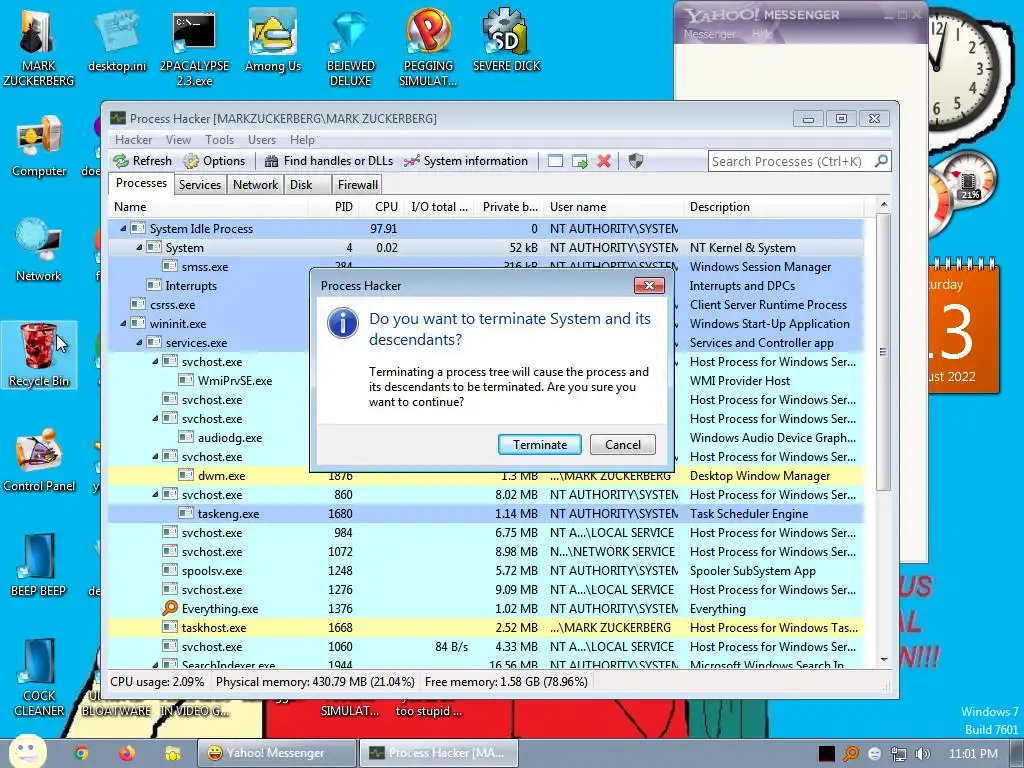Click the Firefox icon in taskbar
Image resolution: width=1024 pixels, height=768 pixels.
click(126, 753)
